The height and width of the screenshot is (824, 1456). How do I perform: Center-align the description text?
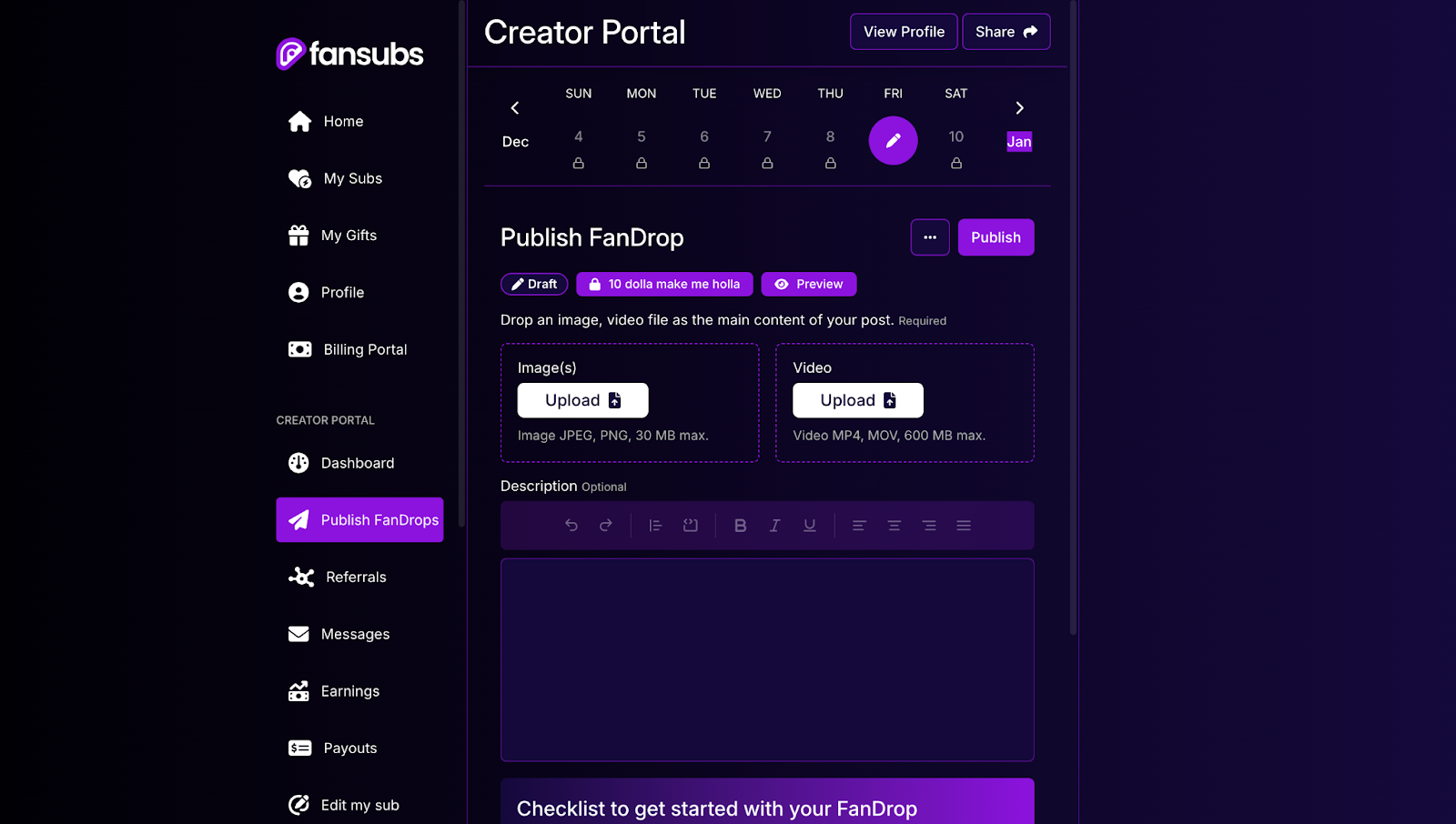[x=894, y=525]
